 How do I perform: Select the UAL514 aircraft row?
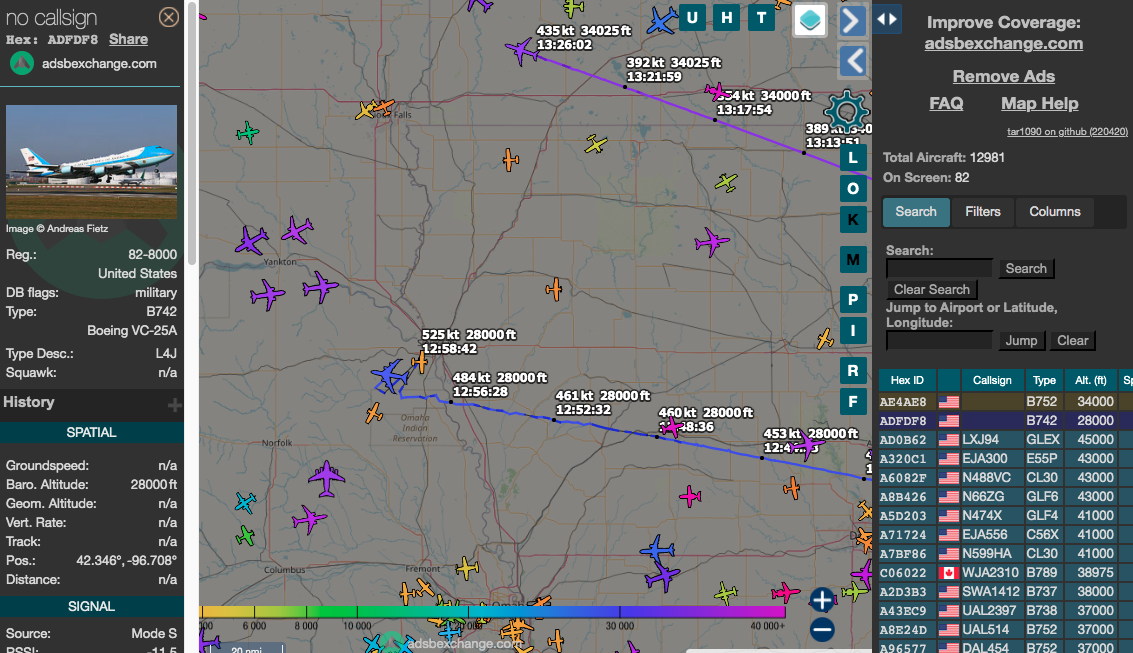pyautogui.click(x=1006, y=629)
